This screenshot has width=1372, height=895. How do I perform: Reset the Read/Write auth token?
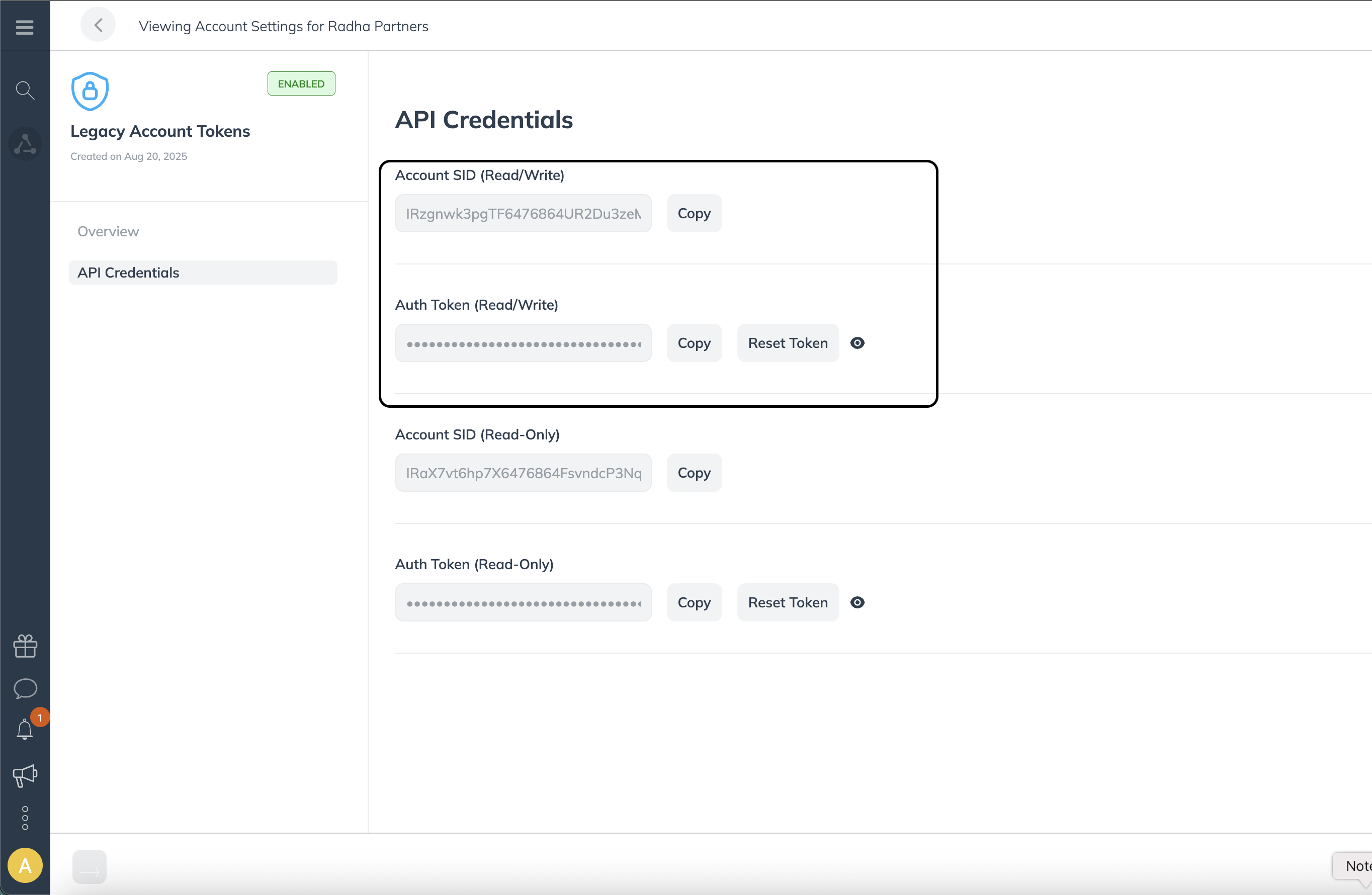coord(788,343)
